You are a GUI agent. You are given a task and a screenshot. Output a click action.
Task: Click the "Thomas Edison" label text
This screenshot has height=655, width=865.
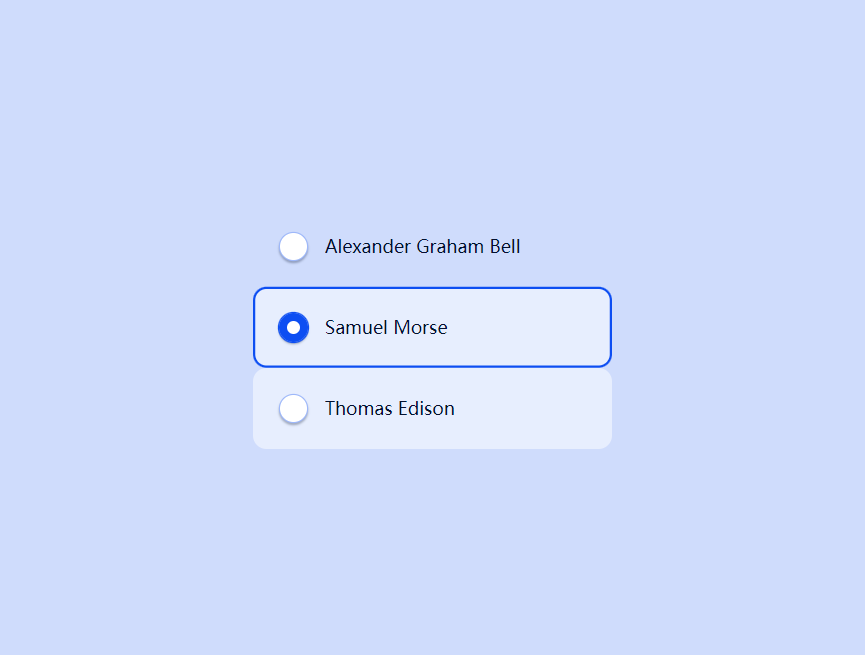389,408
